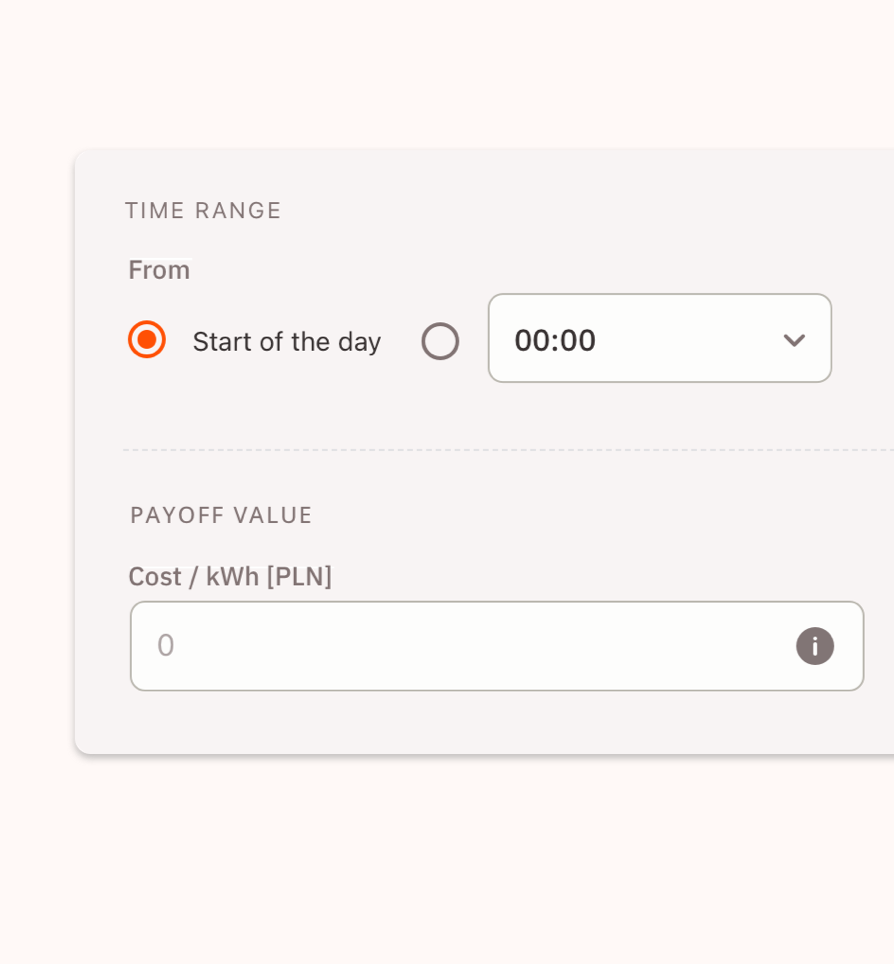Click "[PLN]" in the cost field label

tap(299, 577)
